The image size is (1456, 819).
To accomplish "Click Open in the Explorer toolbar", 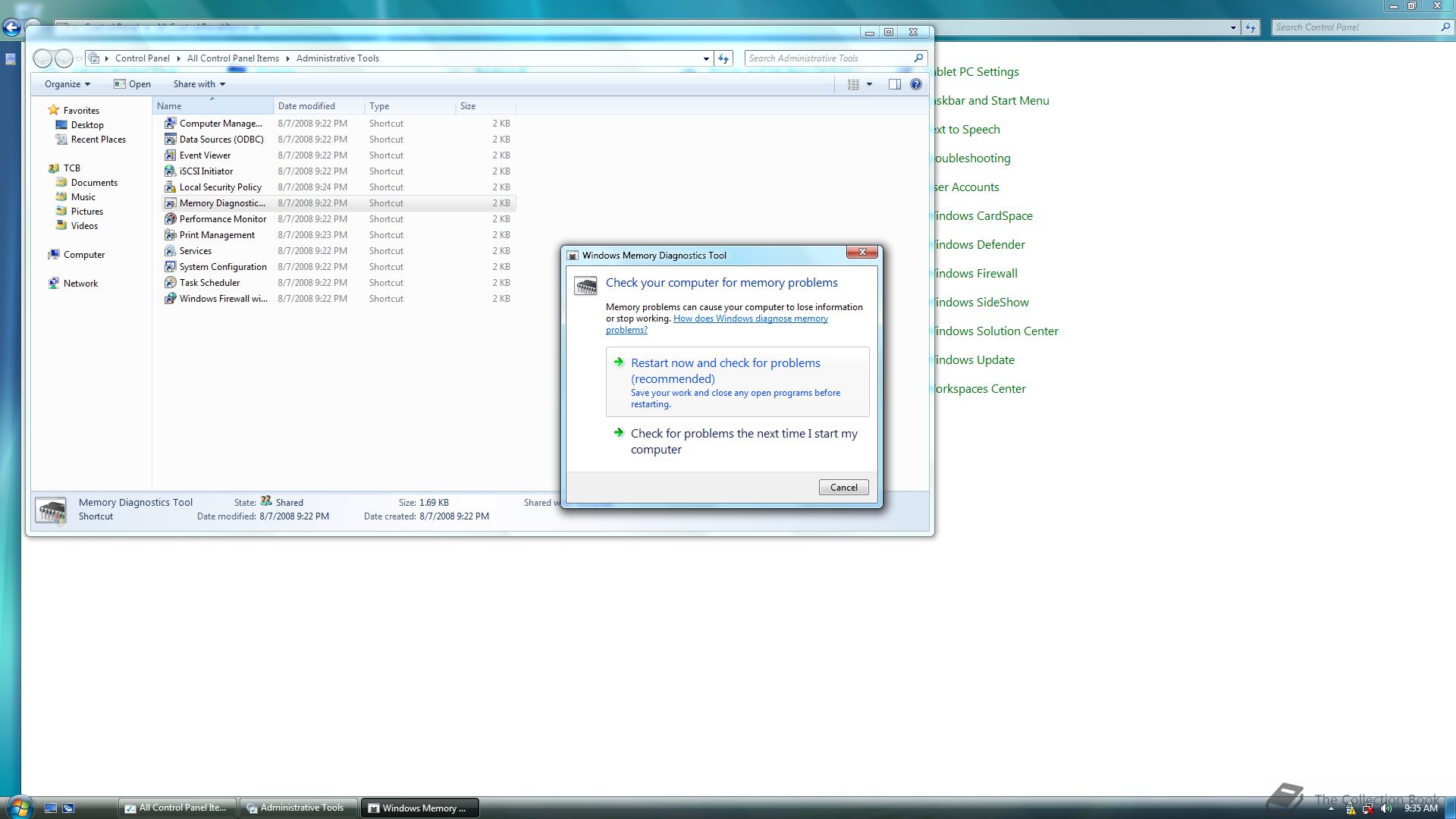I will (x=132, y=84).
